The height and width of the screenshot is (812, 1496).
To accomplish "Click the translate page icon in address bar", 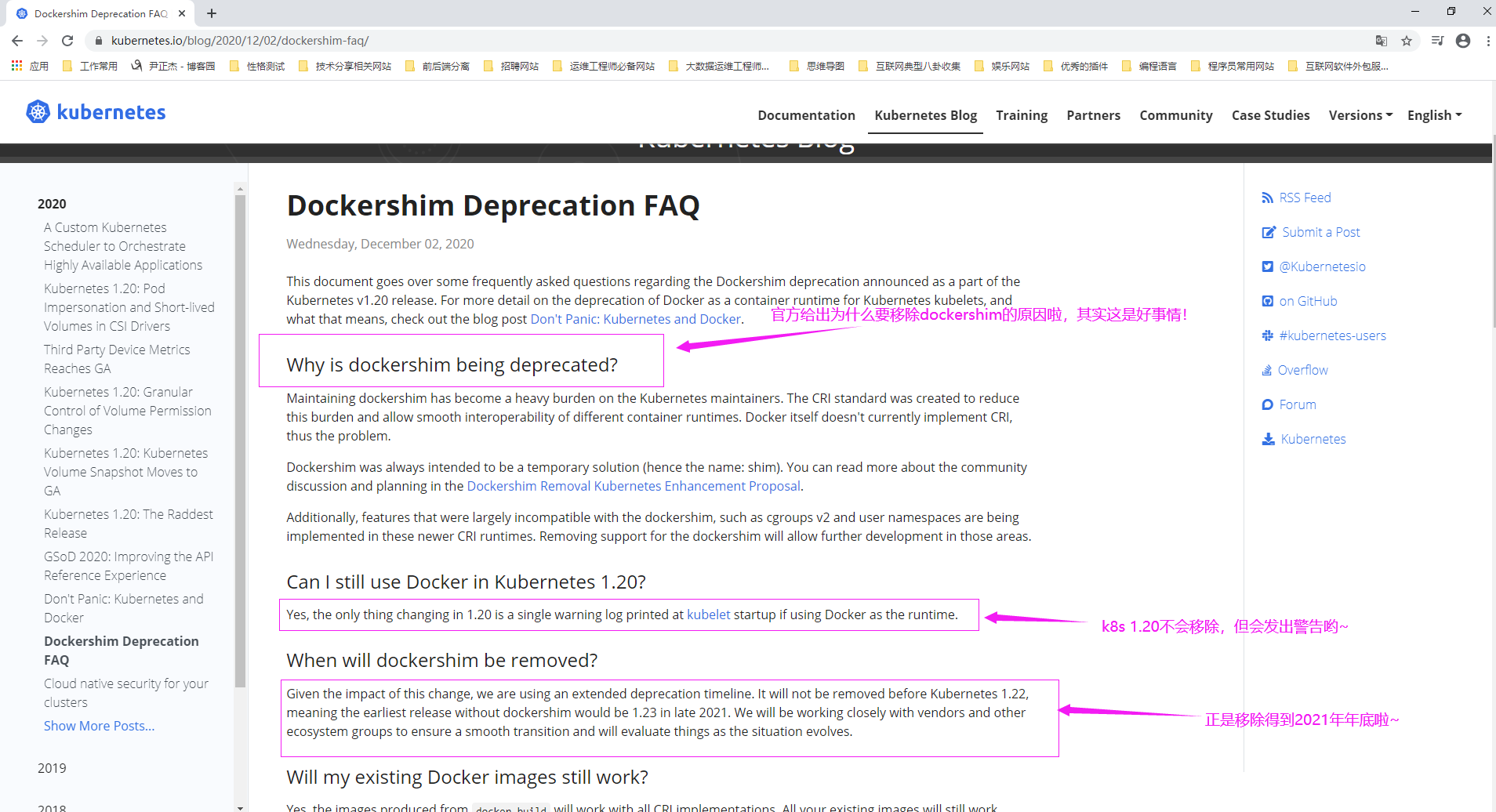I will coord(1382,41).
